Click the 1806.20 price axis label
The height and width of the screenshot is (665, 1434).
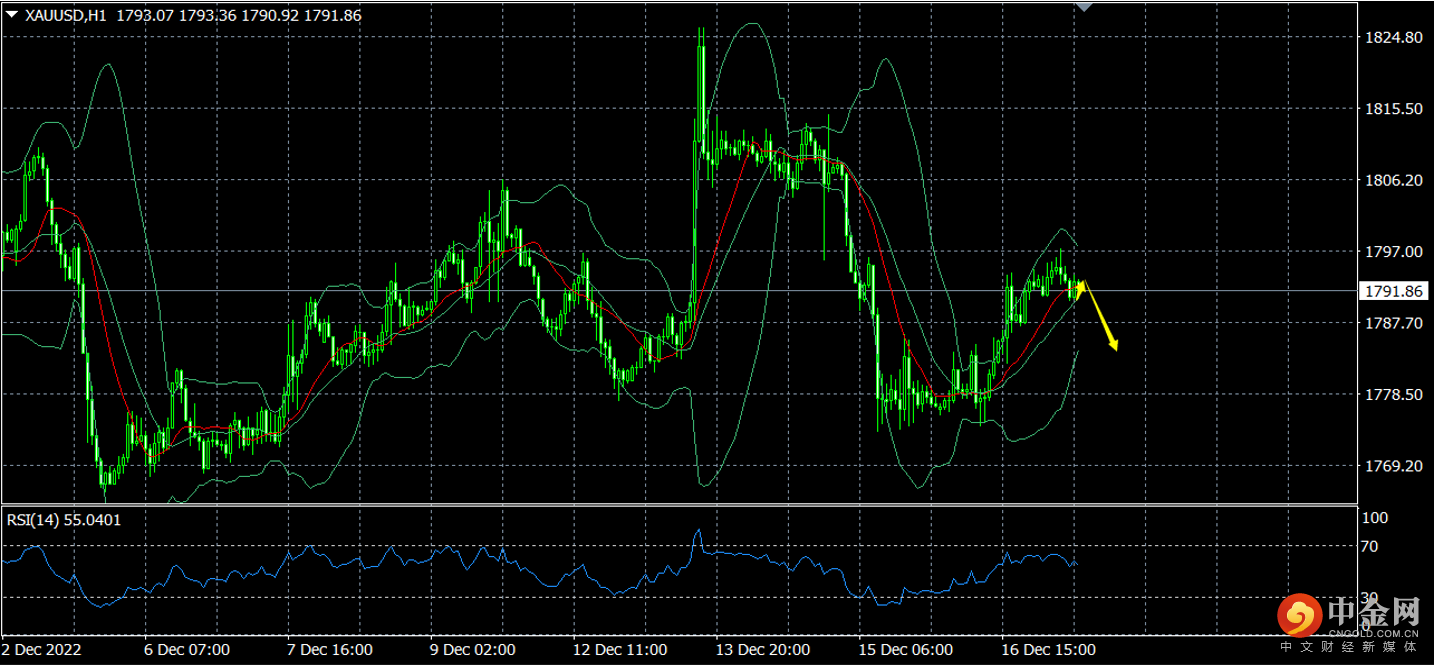pos(1392,180)
